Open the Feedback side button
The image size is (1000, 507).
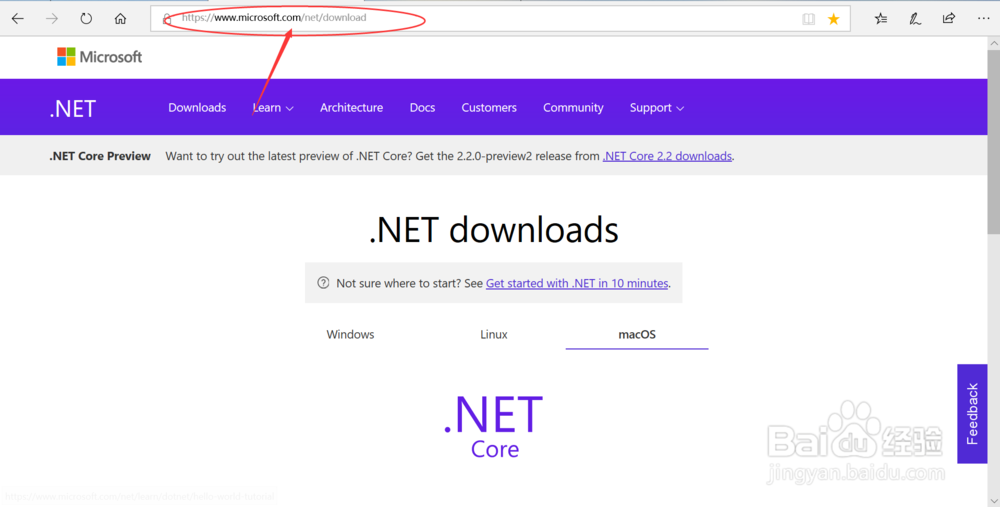(972, 413)
